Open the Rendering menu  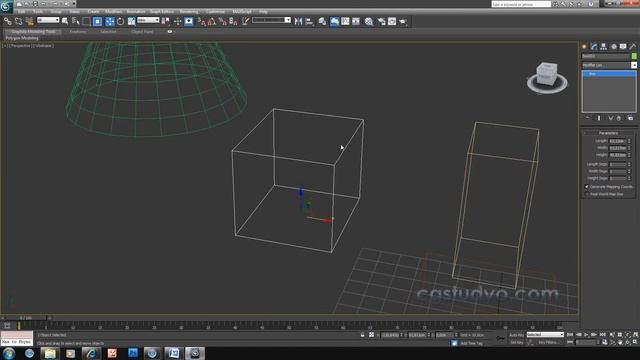189,11
